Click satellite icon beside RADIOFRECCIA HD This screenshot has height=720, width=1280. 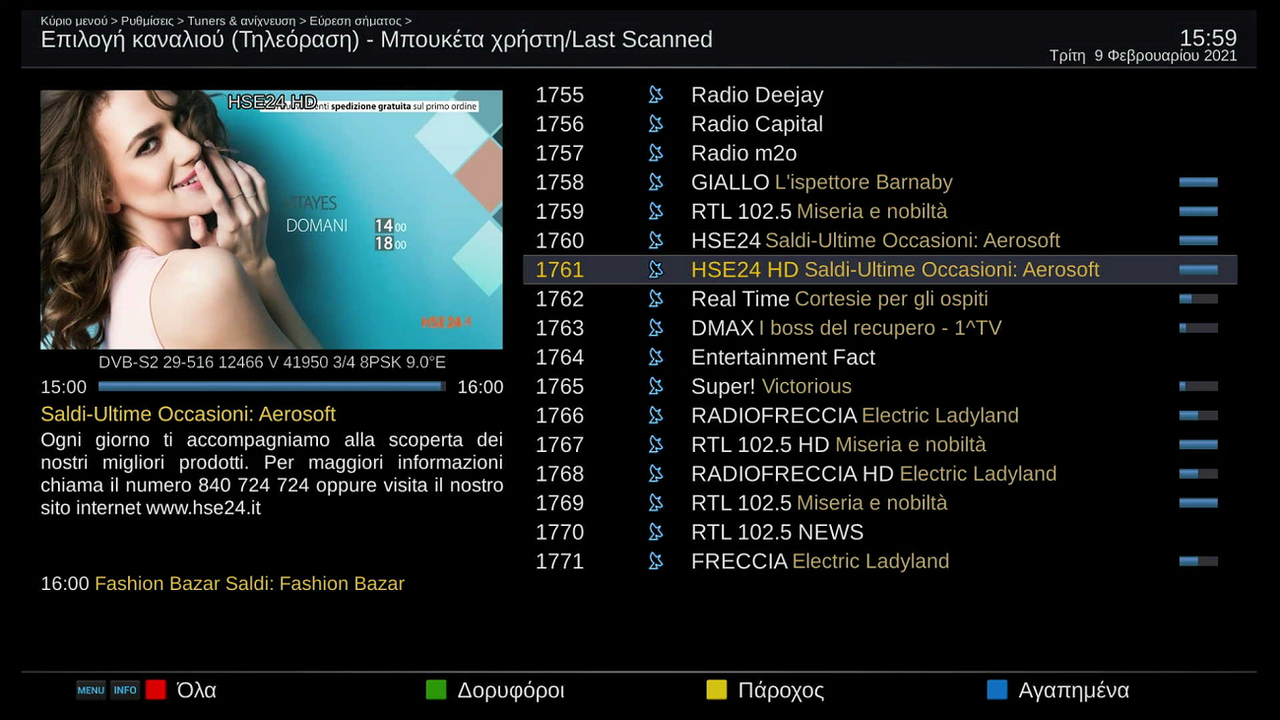point(656,473)
